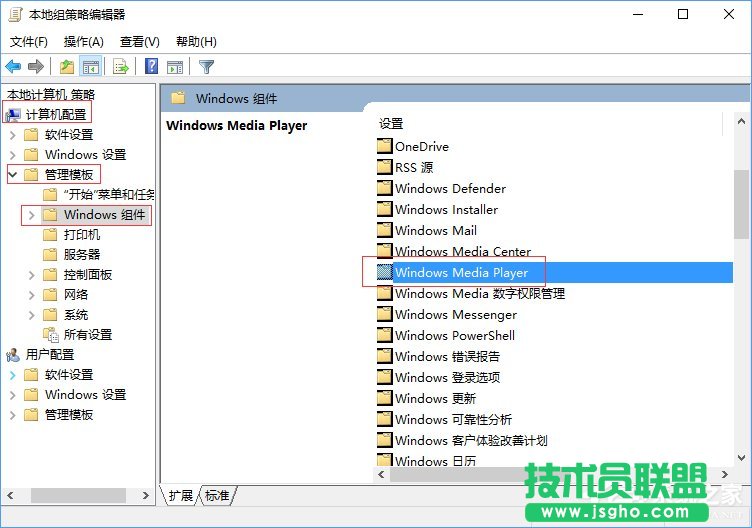Expand the 控制面板 tree node
This screenshot has width=752, height=528.
32,275
